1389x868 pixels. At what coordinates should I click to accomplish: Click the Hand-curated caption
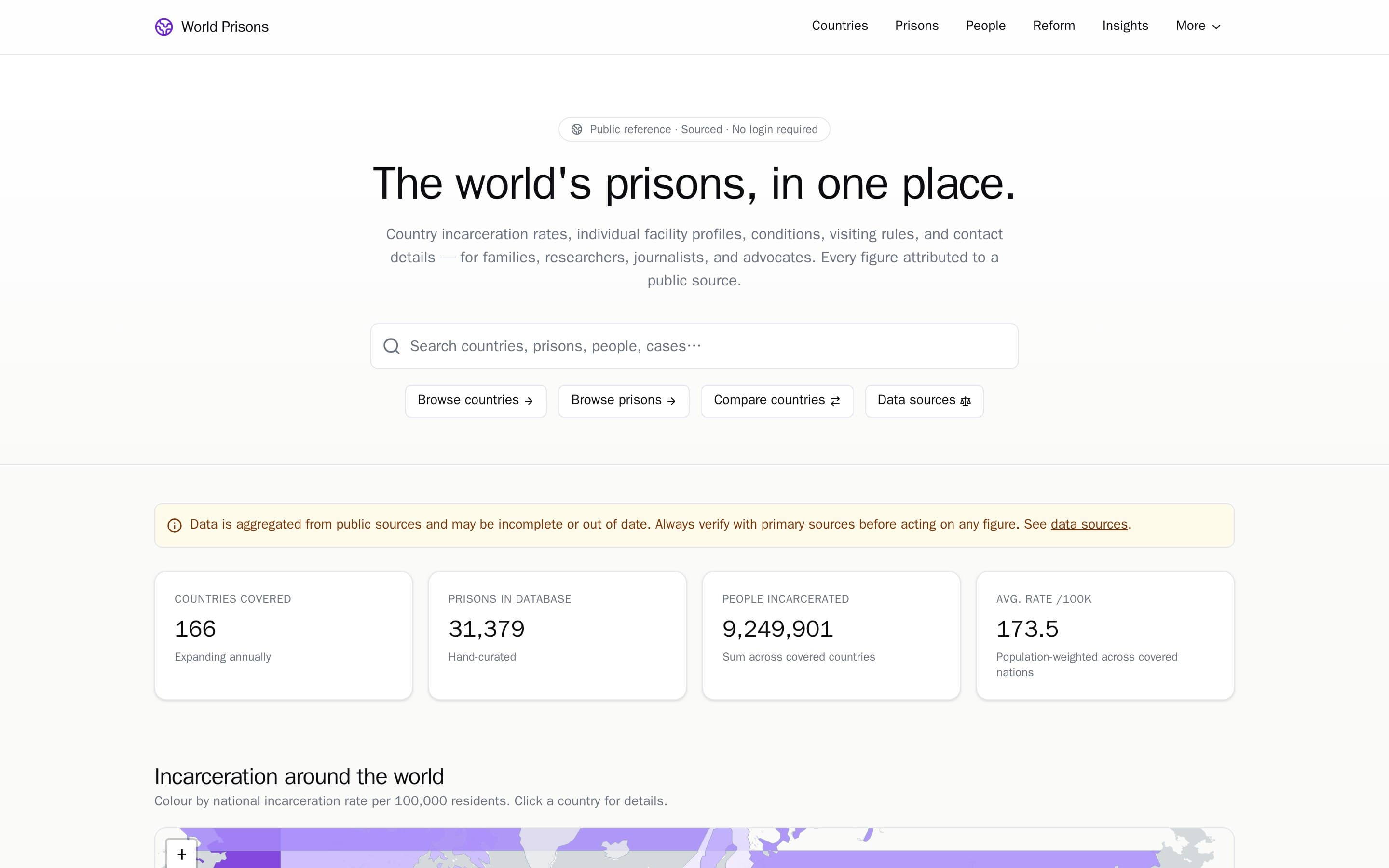[x=482, y=657]
